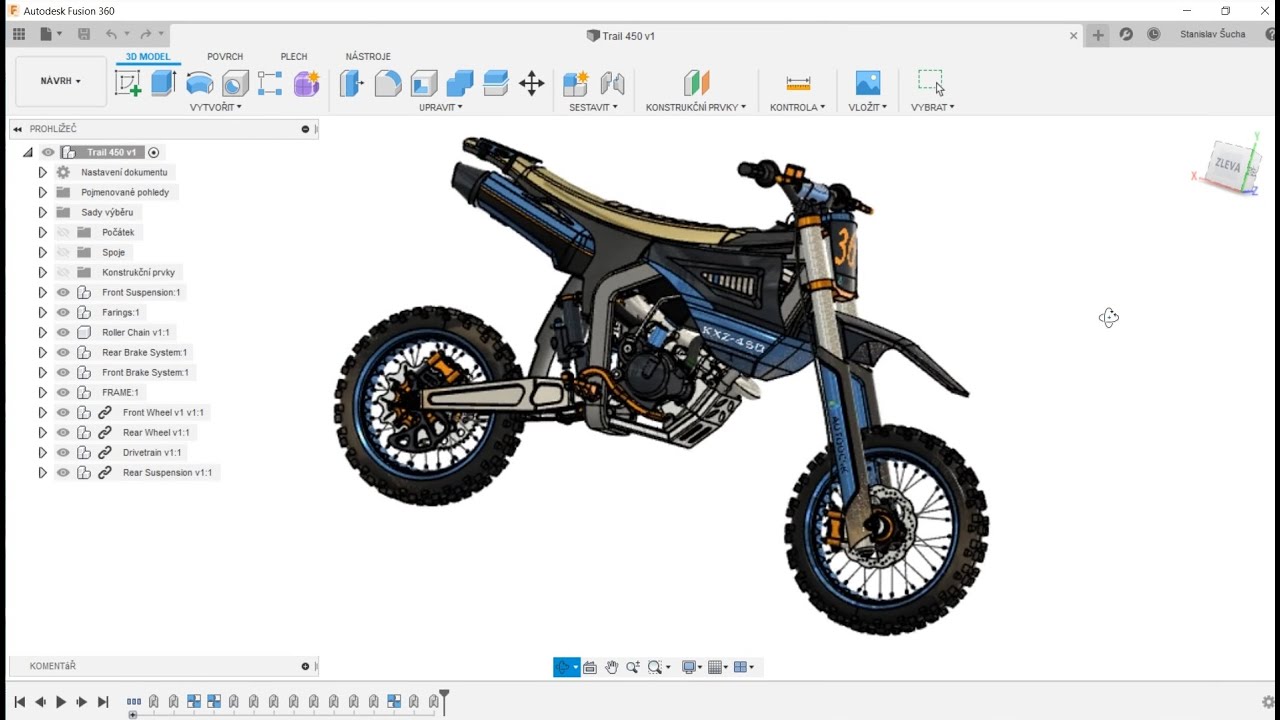The image size is (1280, 720).
Task: Toggle visibility of Farings:1
Action: pos(63,313)
